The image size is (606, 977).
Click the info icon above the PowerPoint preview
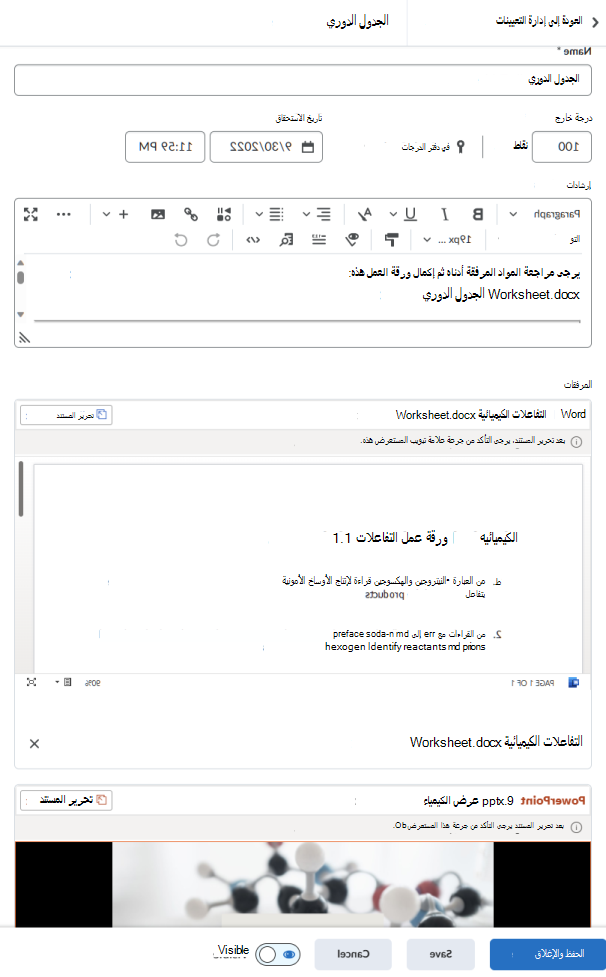pyautogui.click(x=577, y=827)
